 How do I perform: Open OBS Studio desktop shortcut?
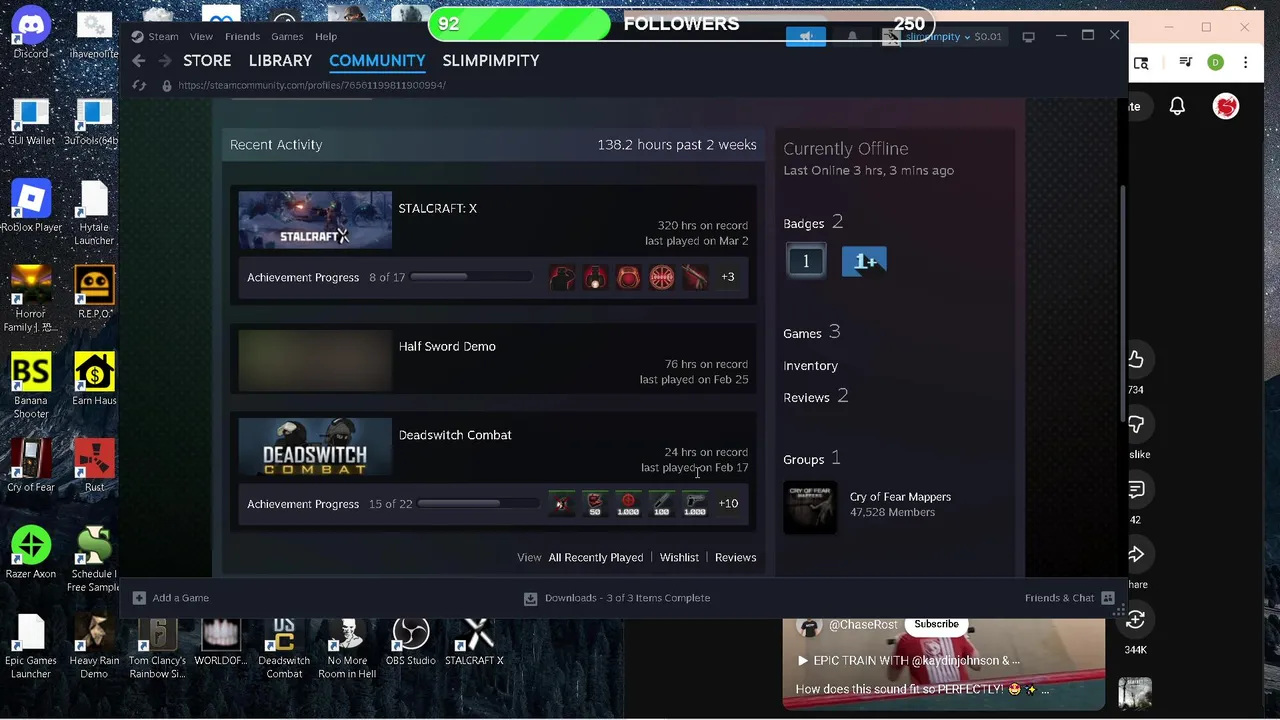click(411, 642)
